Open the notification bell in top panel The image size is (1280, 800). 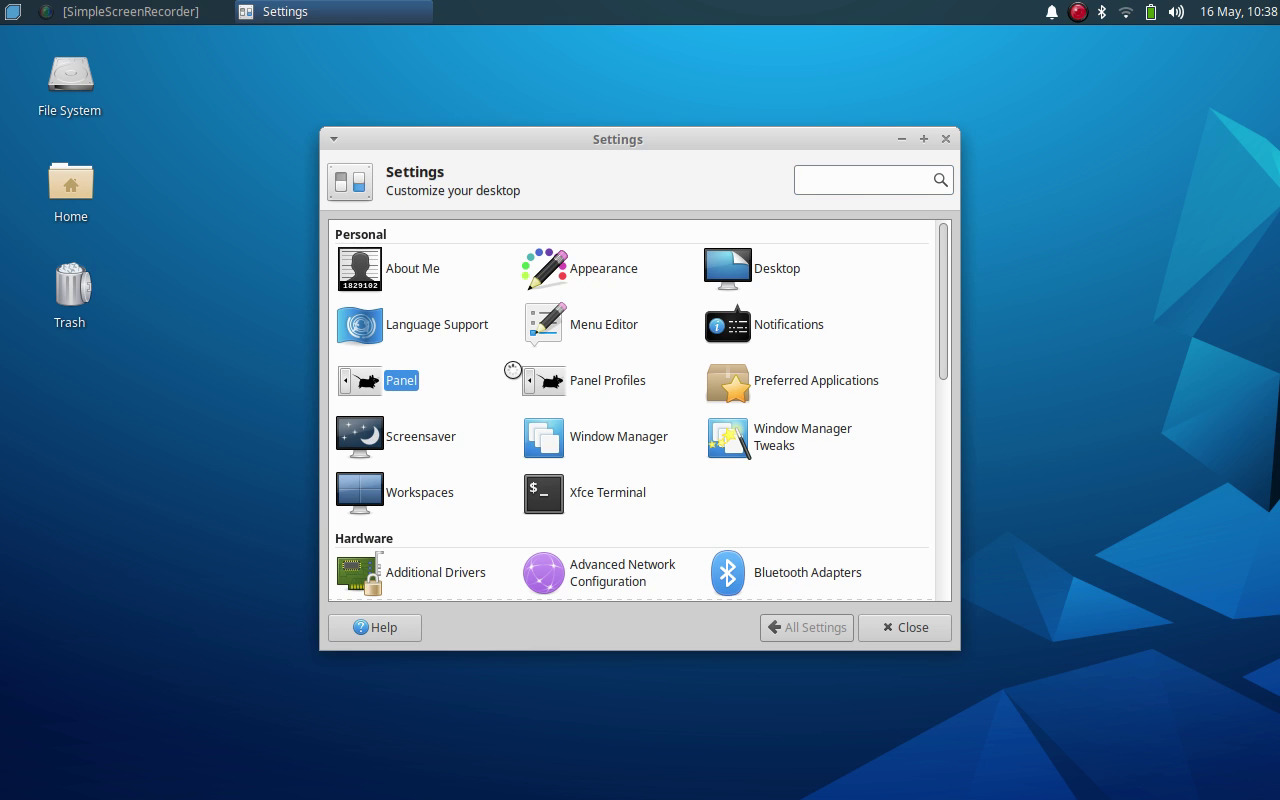point(1052,12)
